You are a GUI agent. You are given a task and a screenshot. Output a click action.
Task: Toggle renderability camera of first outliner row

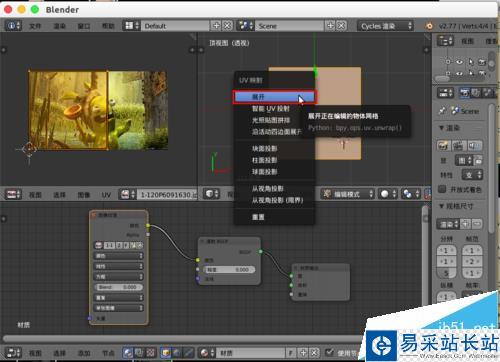(x=482, y=62)
